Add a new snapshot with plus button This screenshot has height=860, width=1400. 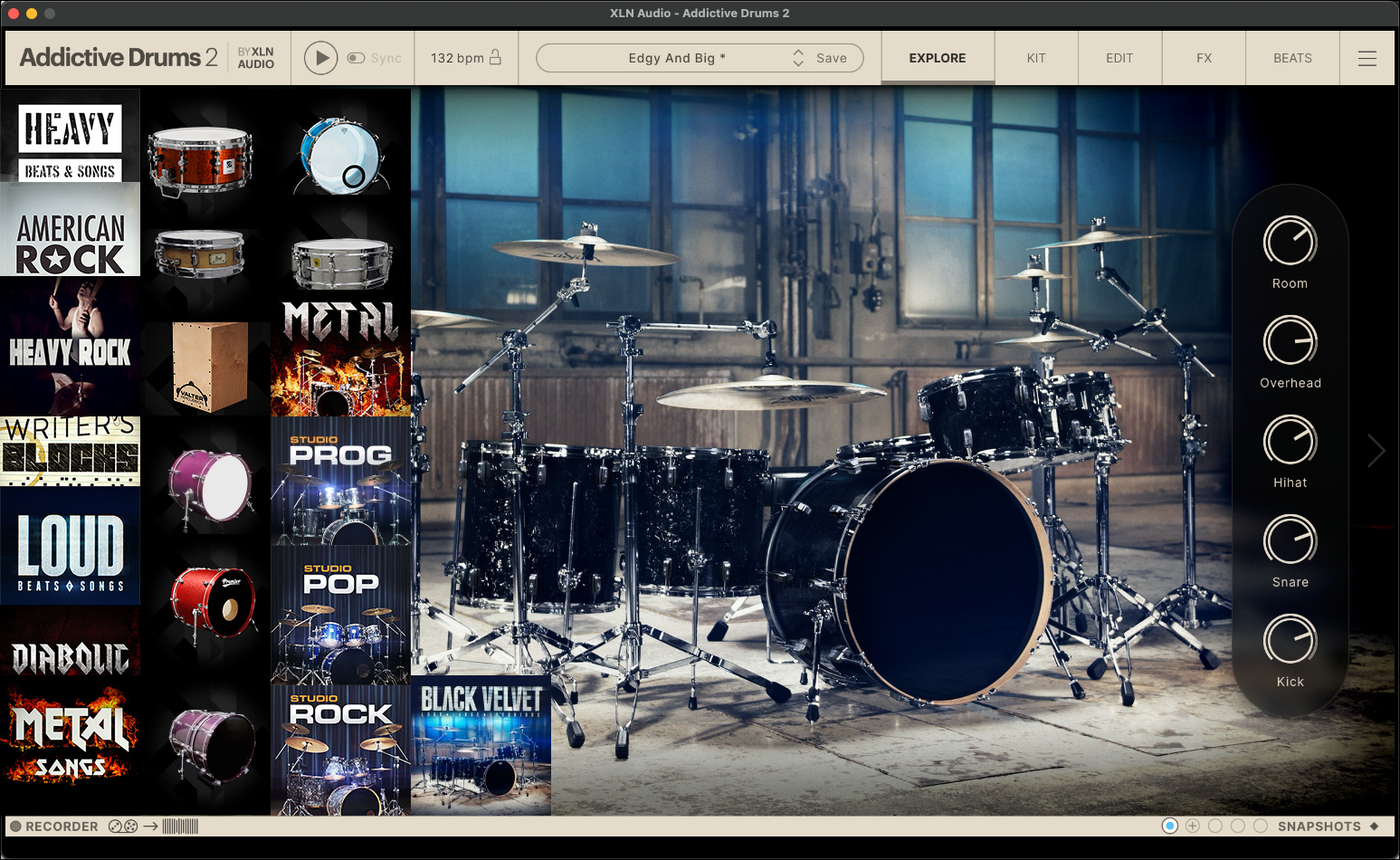pyautogui.click(x=1193, y=826)
